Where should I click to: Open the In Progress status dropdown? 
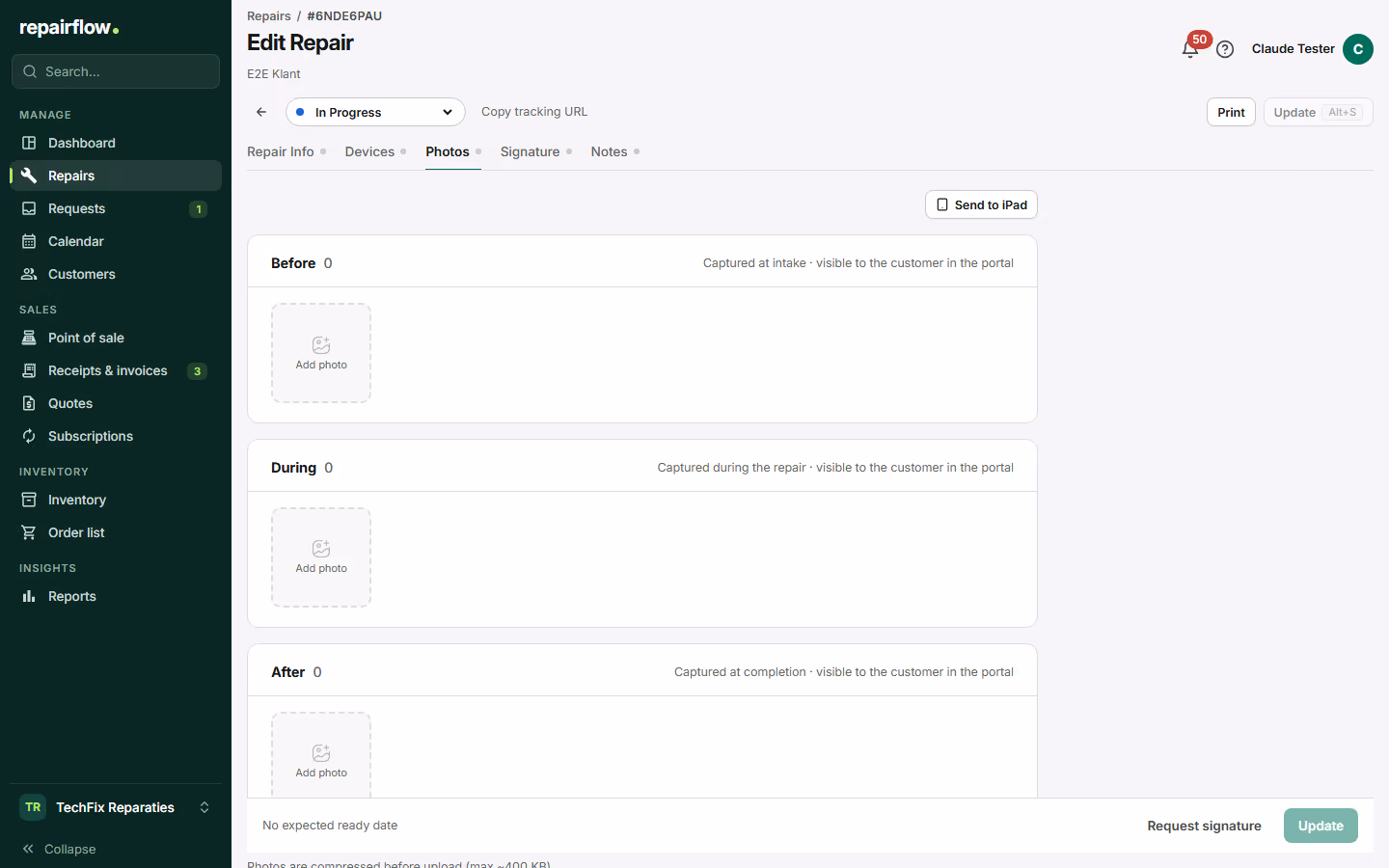click(x=375, y=112)
